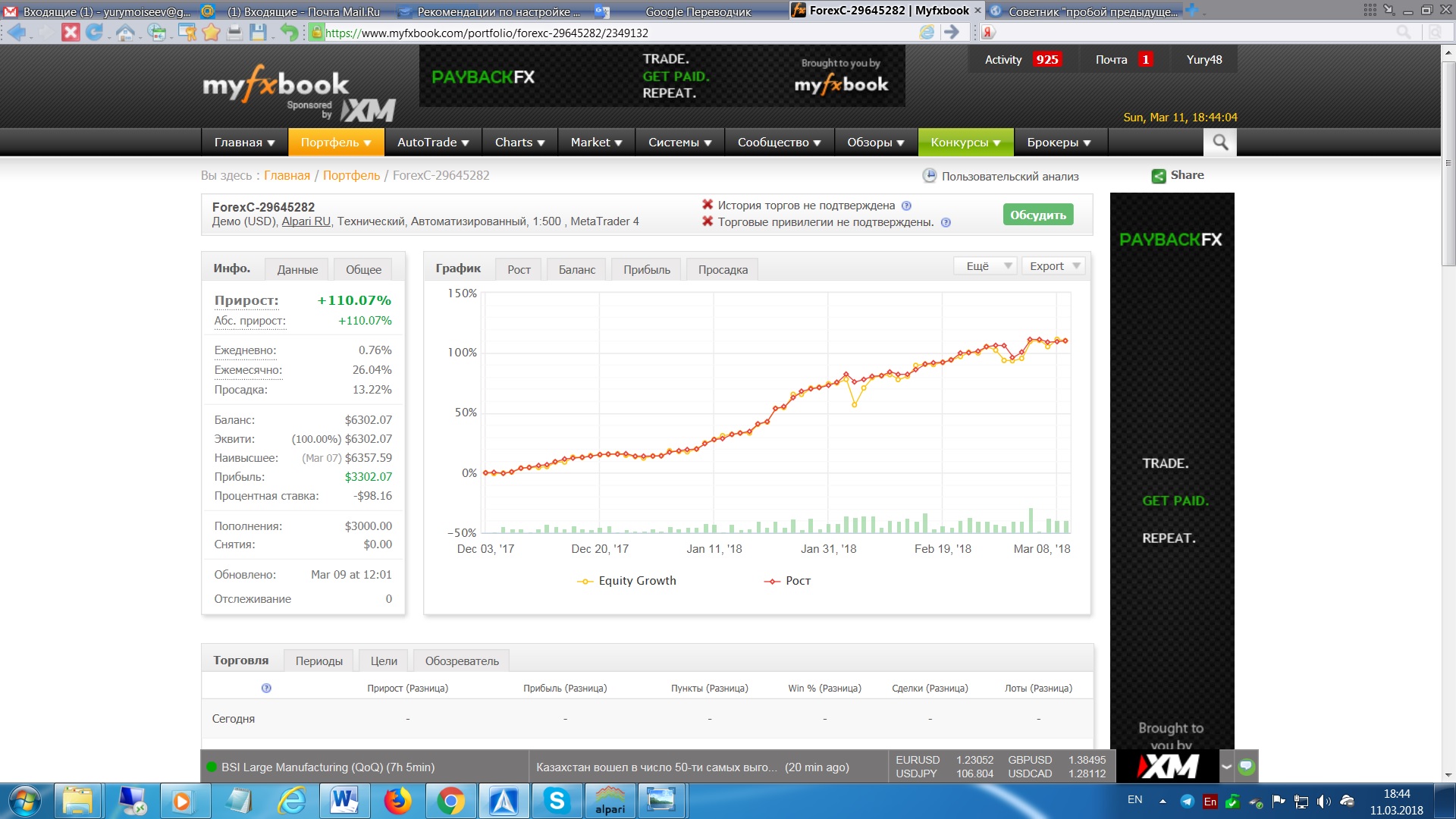Launch Firefox from the taskbar
The image size is (1456, 819).
coord(397,801)
